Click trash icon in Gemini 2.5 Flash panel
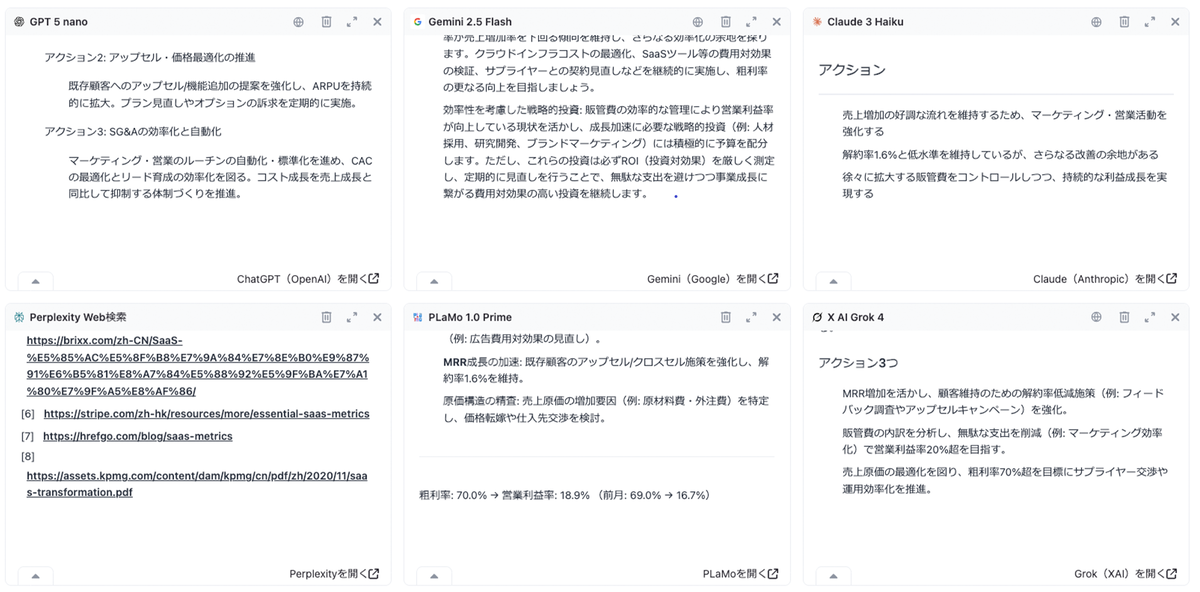Image resolution: width=1200 pixels, height=592 pixels. click(x=726, y=21)
